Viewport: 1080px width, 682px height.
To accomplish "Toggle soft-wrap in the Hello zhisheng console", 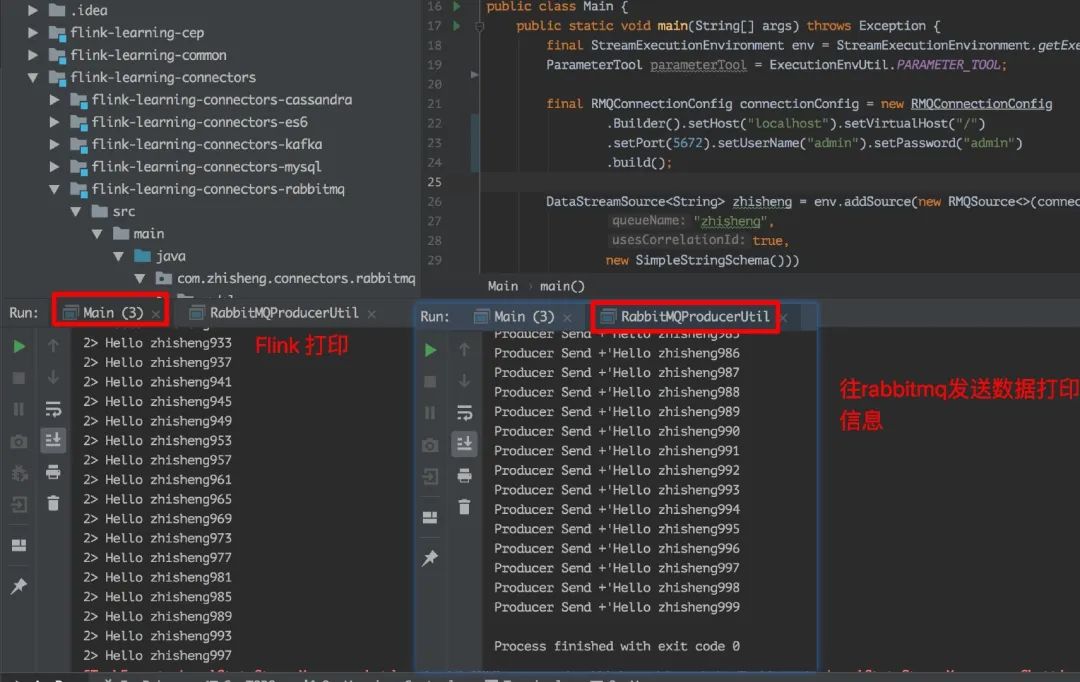I will click(x=53, y=409).
